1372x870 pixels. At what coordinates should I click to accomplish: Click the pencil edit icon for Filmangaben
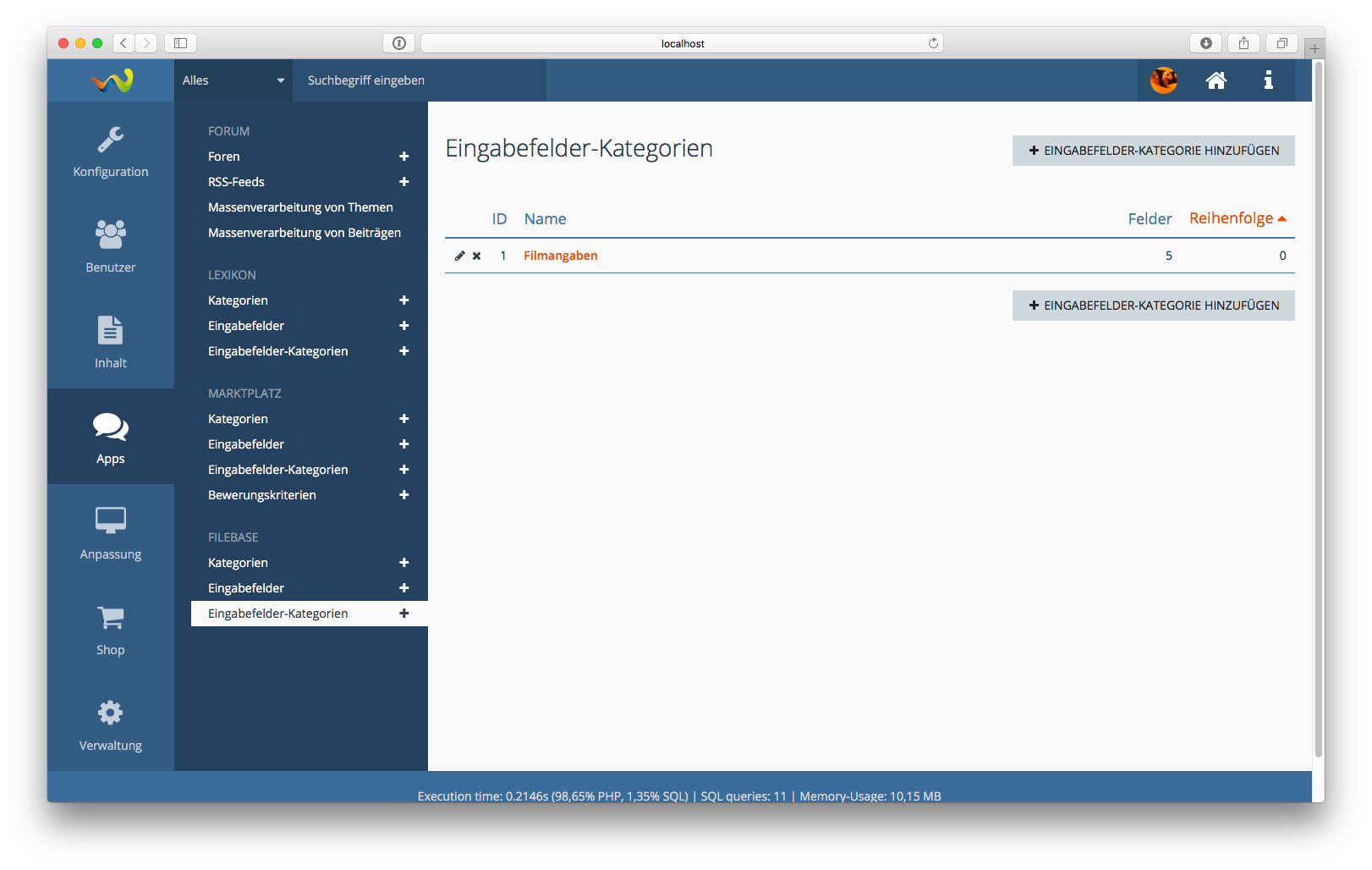click(459, 256)
